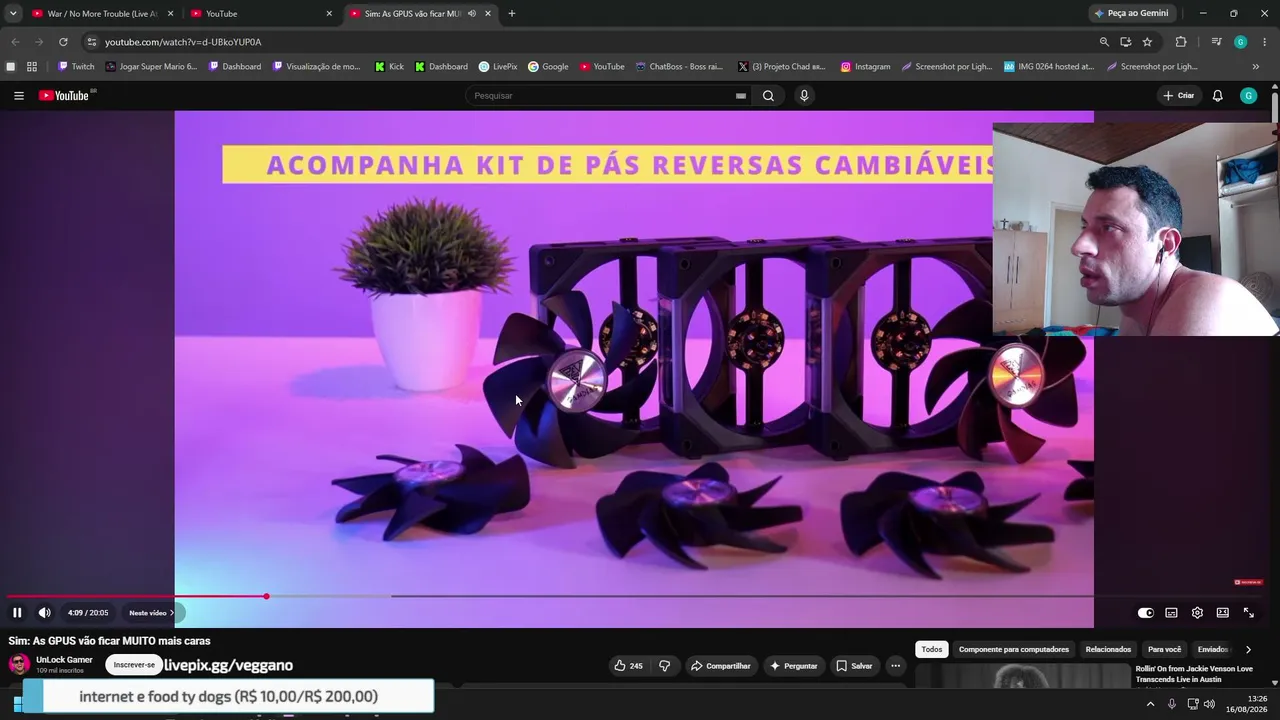Click the 'Peça ao Gemini' button
This screenshot has height=720, width=1280.
tap(1131, 14)
